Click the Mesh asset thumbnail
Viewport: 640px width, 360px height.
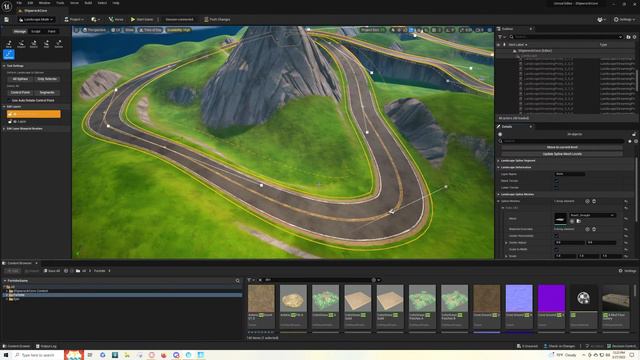point(560,218)
